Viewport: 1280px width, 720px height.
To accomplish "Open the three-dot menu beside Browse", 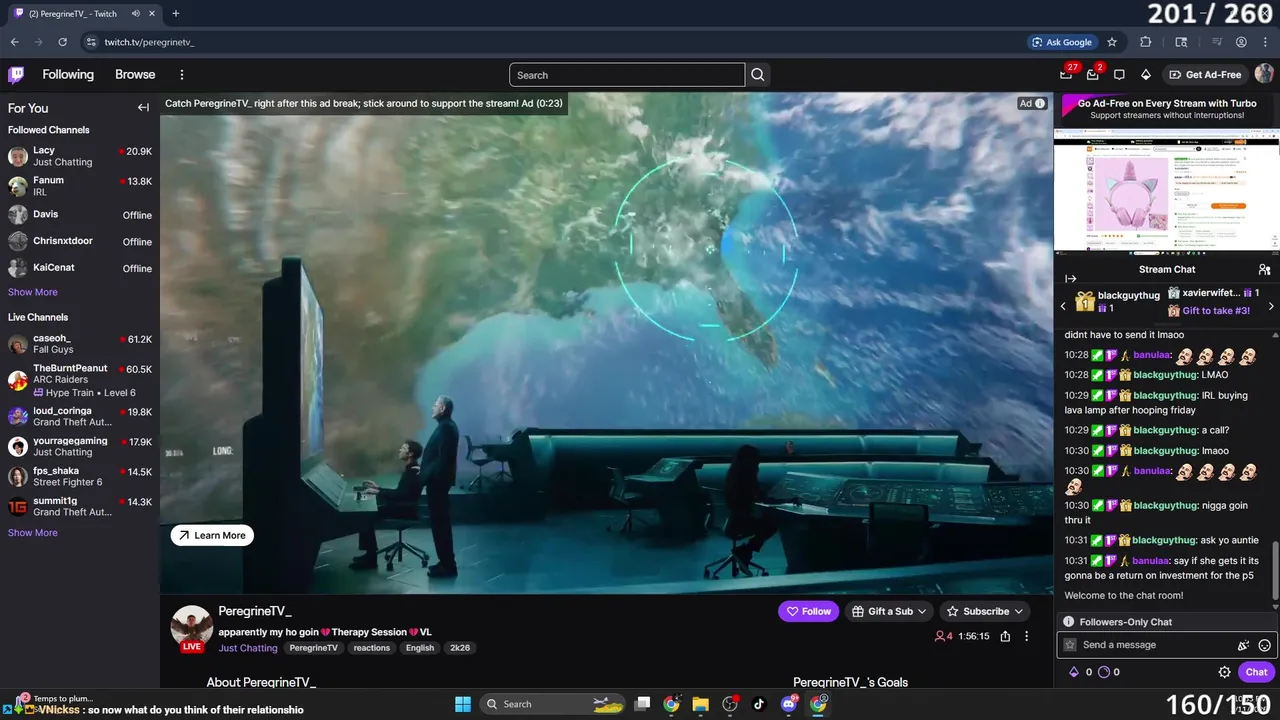I will pos(182,75).
